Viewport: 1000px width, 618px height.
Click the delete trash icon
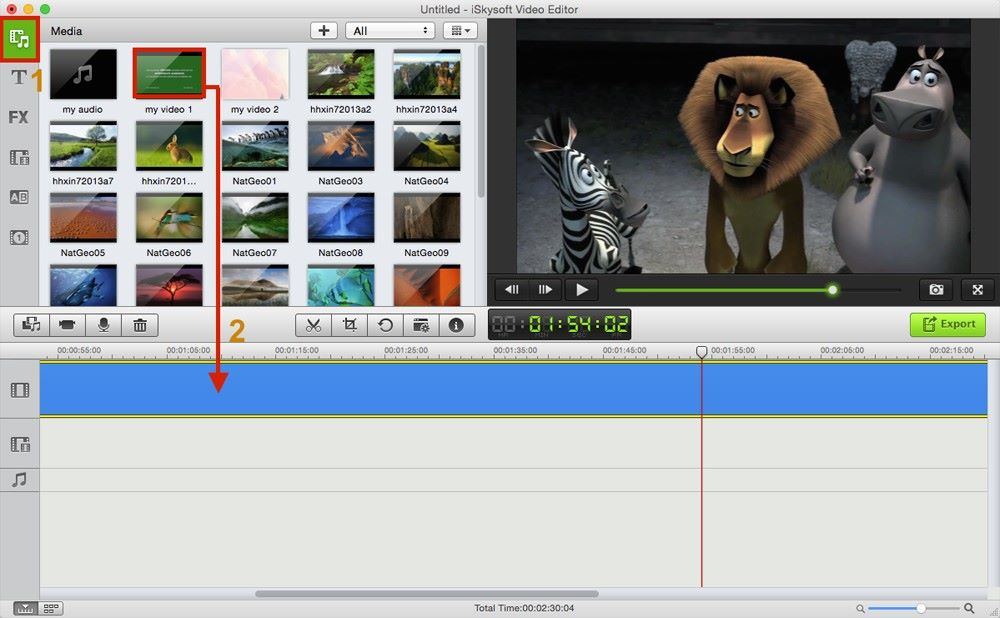[x=140, y=325]
